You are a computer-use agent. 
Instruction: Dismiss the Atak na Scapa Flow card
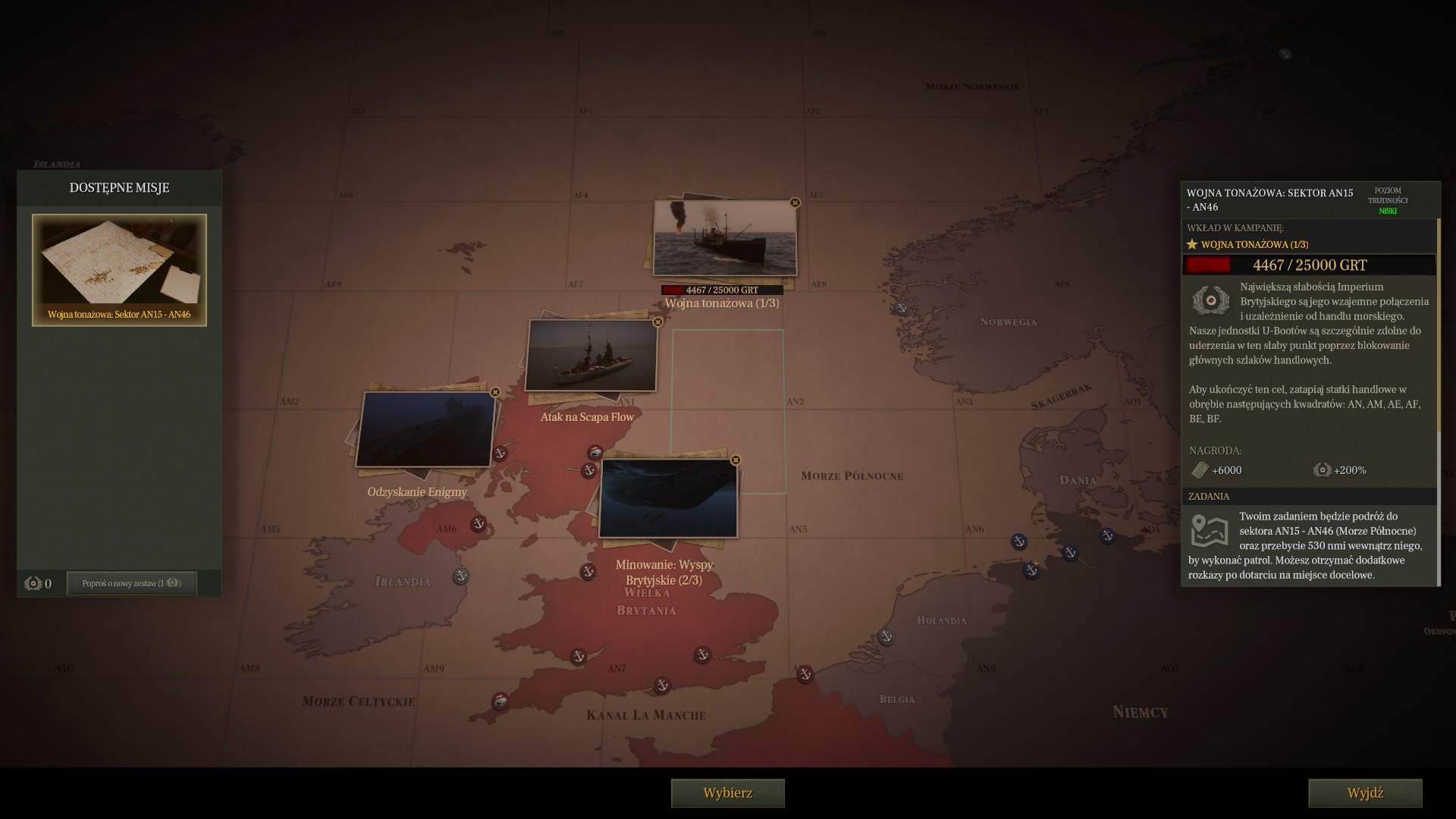(x=657, y=322)
